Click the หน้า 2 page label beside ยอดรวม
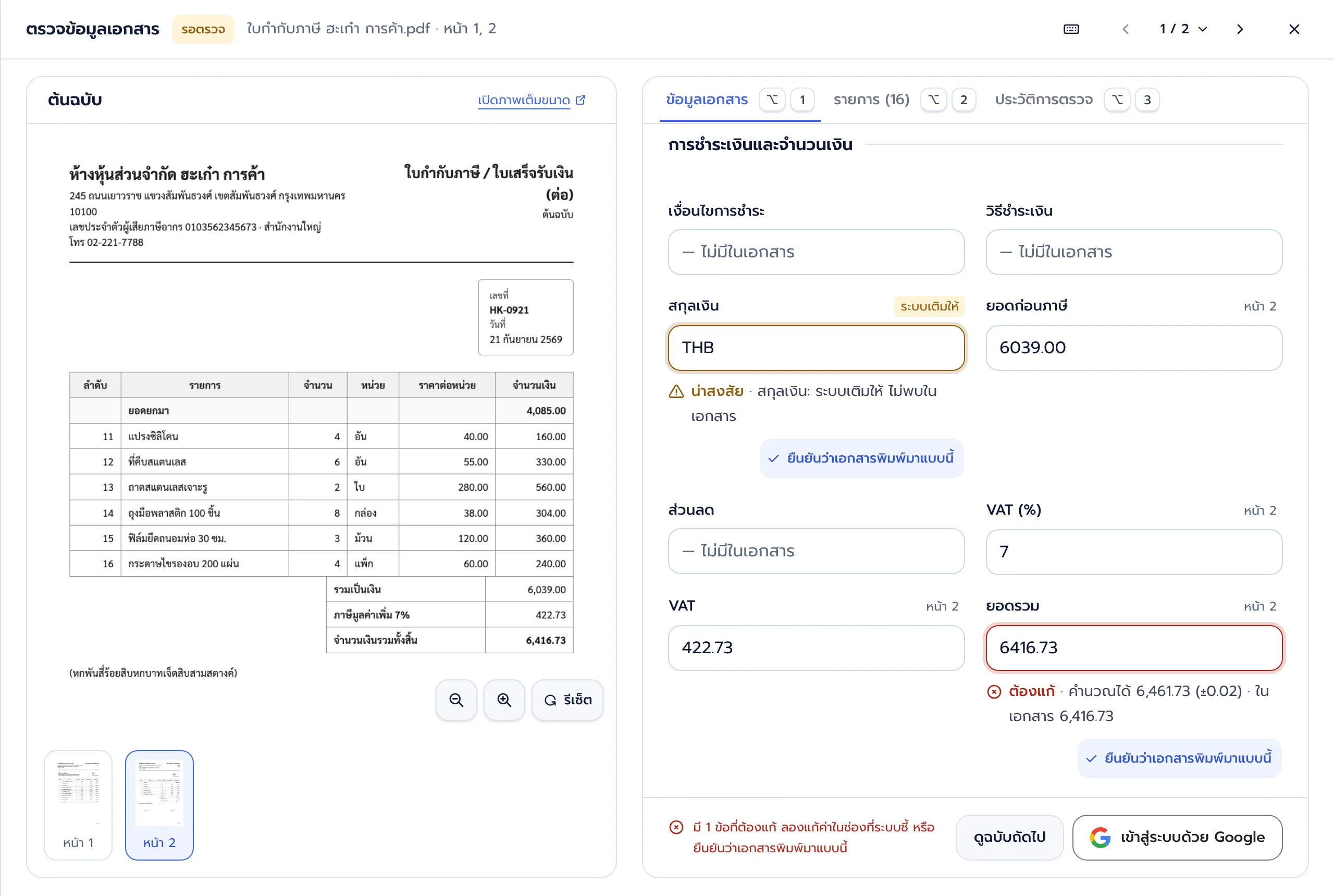 pos(1259,606)
